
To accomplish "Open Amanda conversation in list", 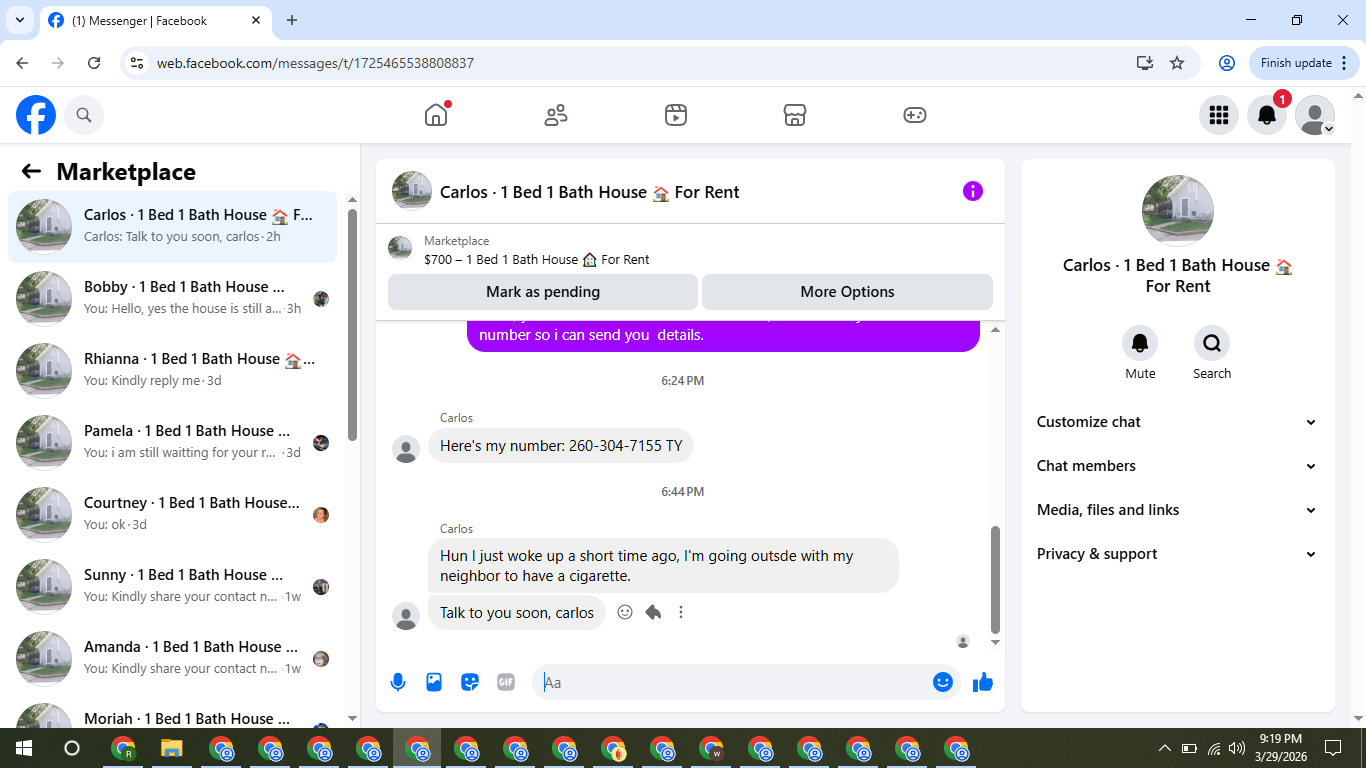I will tap(173, 659).
